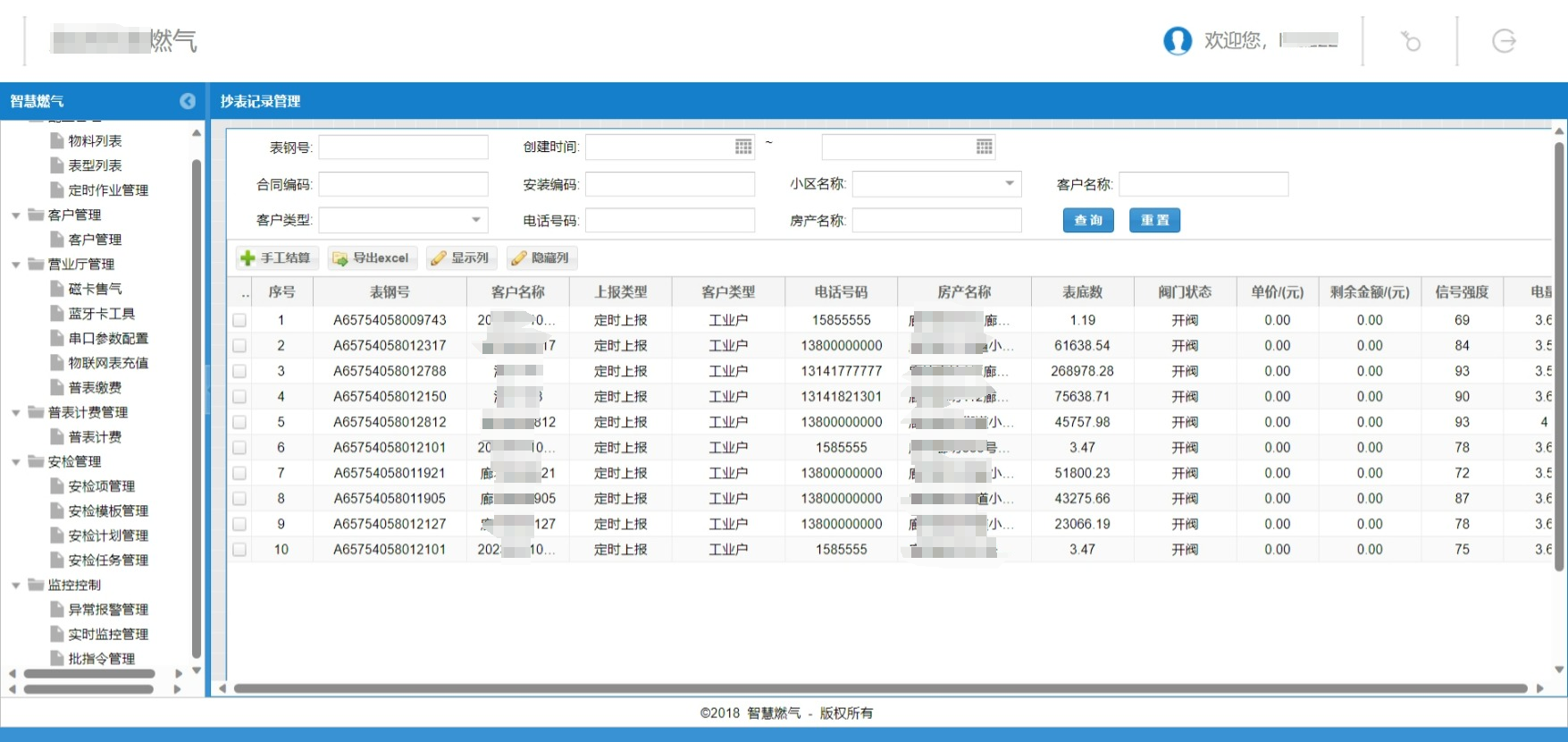Click the 导出excel export icon

340,258
